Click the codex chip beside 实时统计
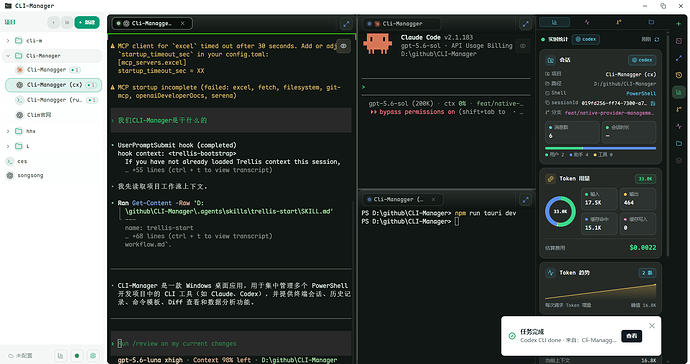This screenshot has width=690, height=364. click(x=586, y=39)
